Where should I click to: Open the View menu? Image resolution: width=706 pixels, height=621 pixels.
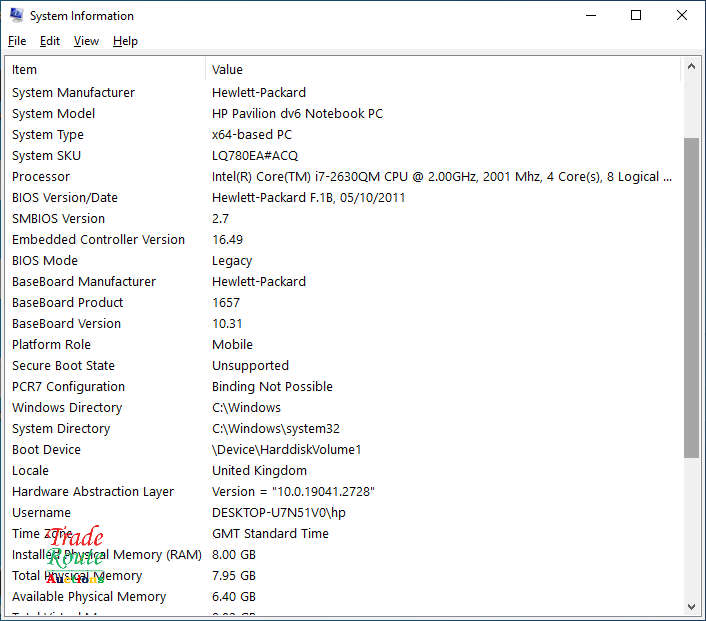click(x=86, y=41)
